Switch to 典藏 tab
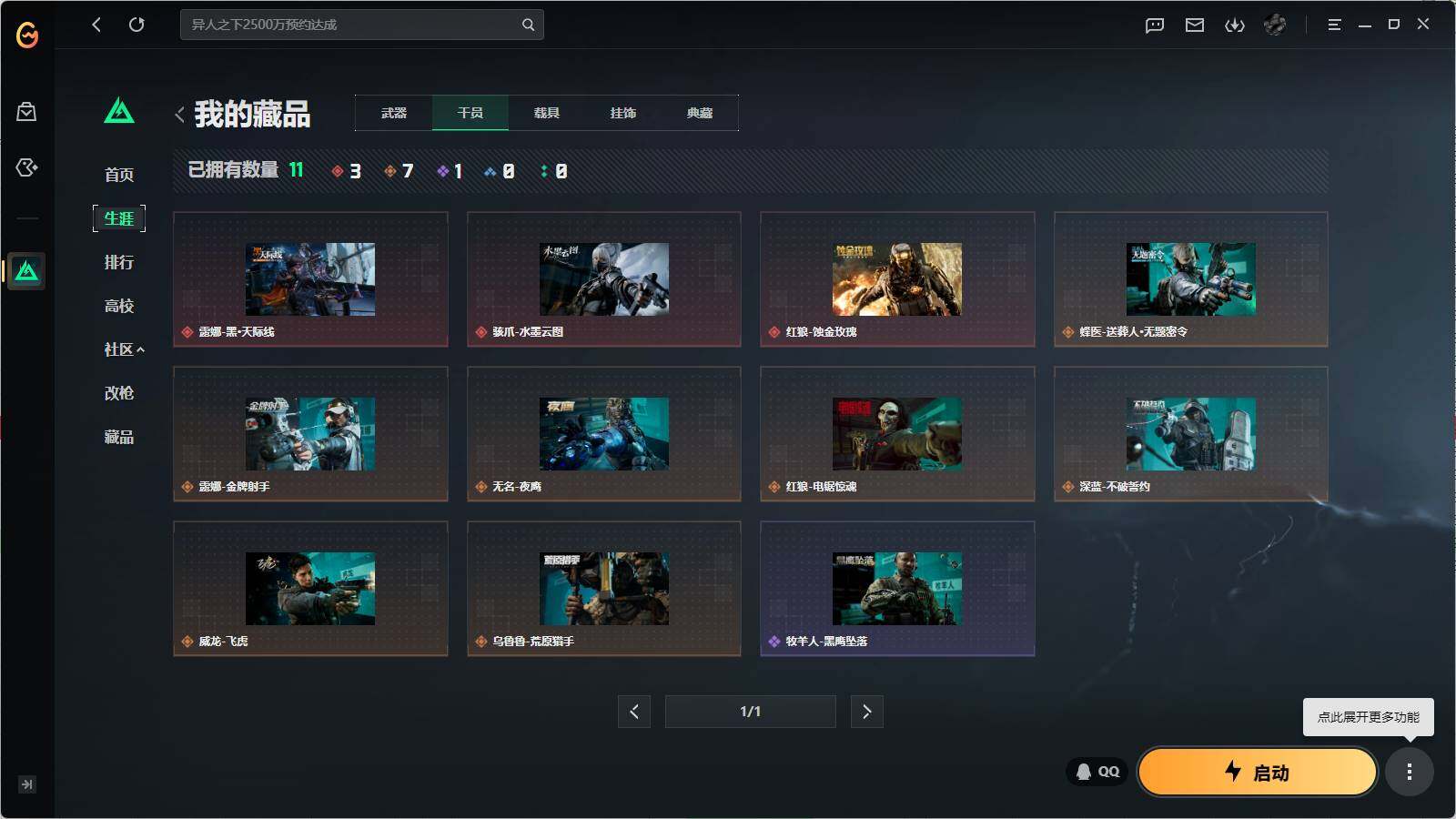 click(x=700, y=113)
